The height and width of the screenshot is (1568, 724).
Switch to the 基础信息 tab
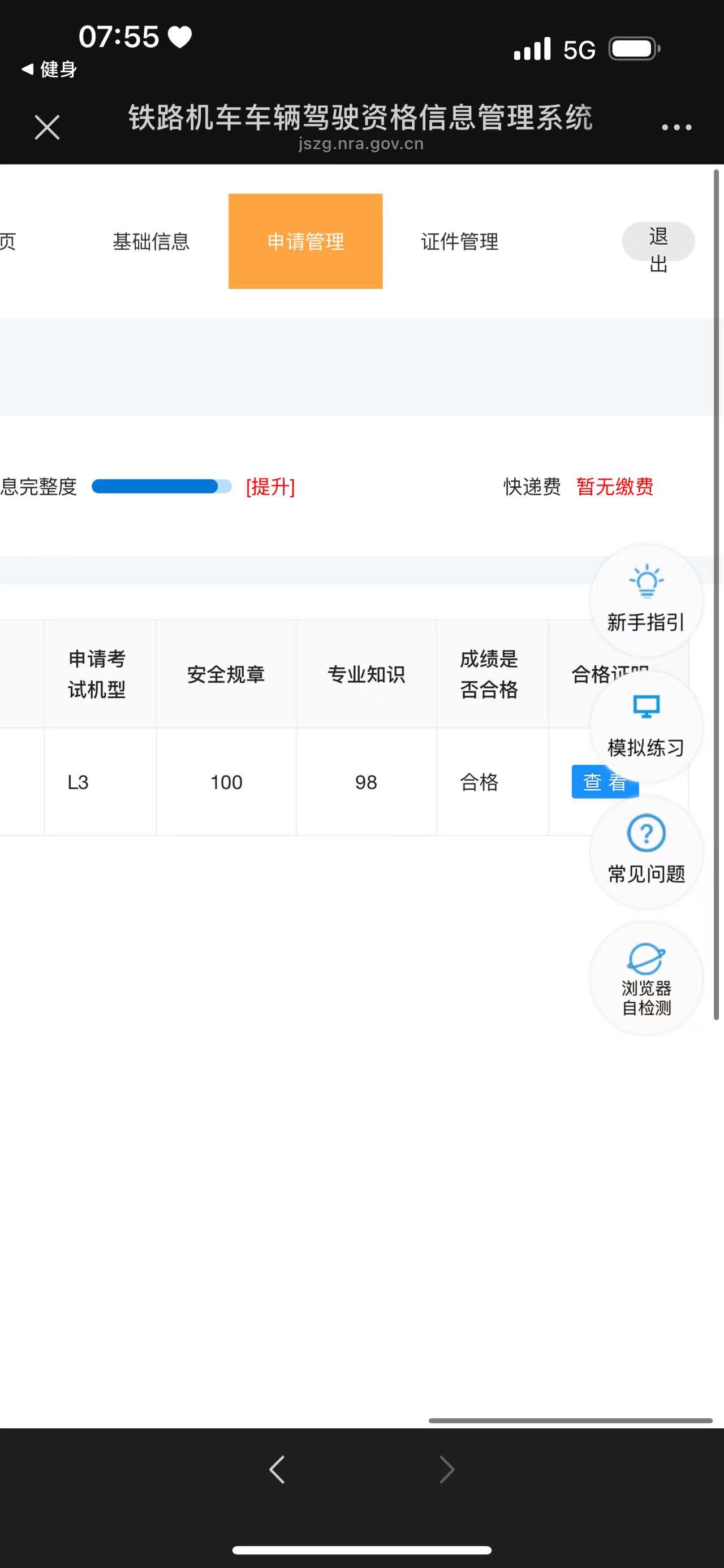[151, 242]
